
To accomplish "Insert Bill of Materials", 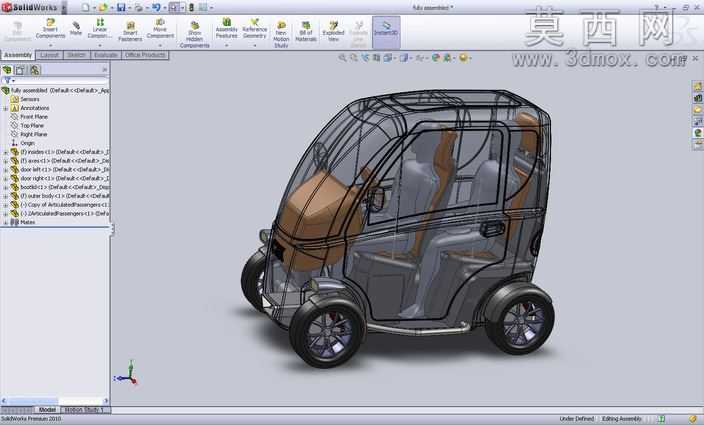I will coord(306,31).
